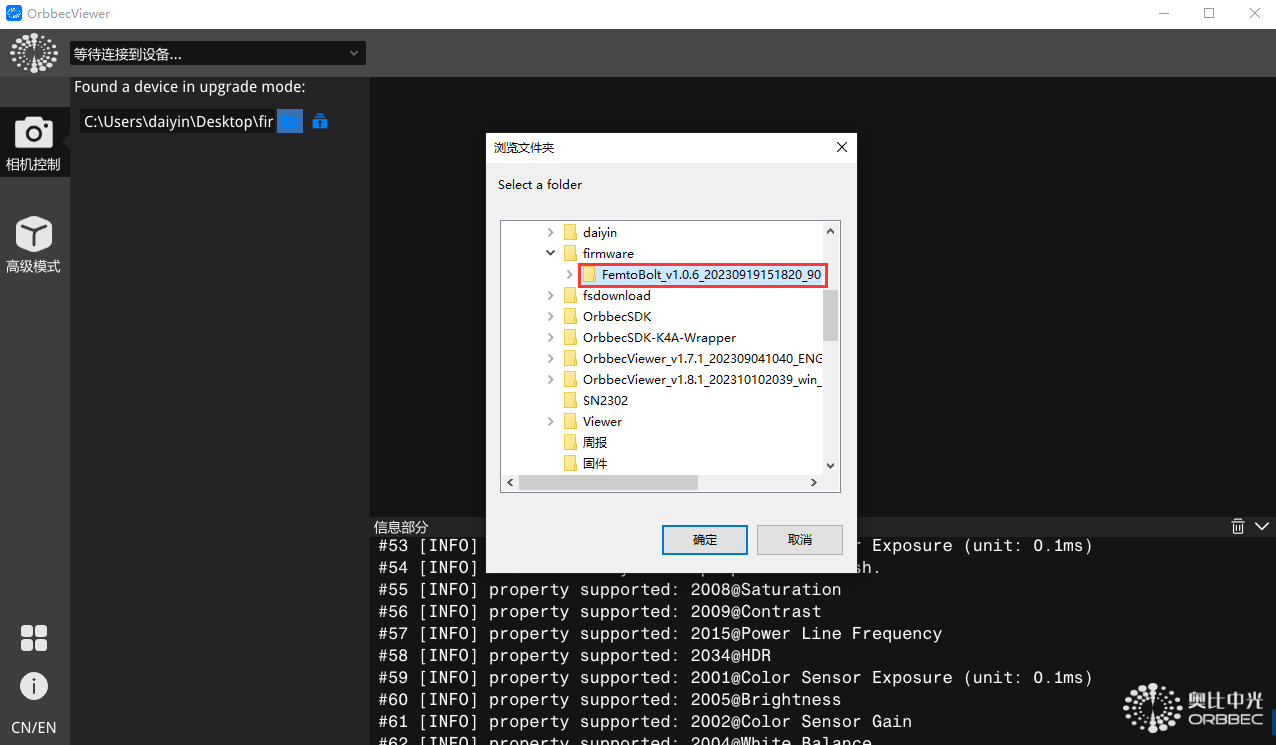The width and height of the screenshot is (1276, 745).
Task: Select the SN2302 folder
Action: tap(605, 401)
